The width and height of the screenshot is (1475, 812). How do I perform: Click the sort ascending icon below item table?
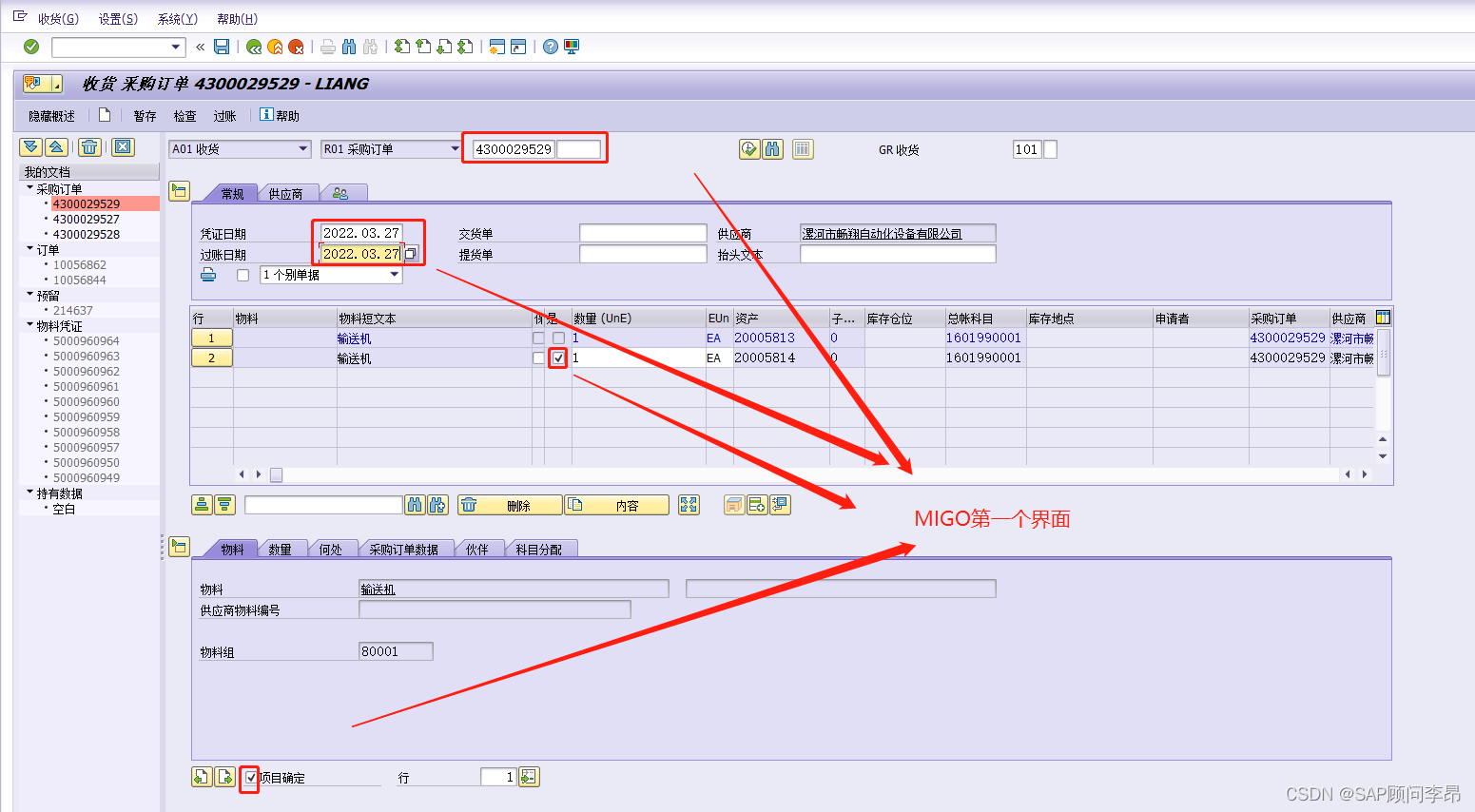tap(202, 505)
